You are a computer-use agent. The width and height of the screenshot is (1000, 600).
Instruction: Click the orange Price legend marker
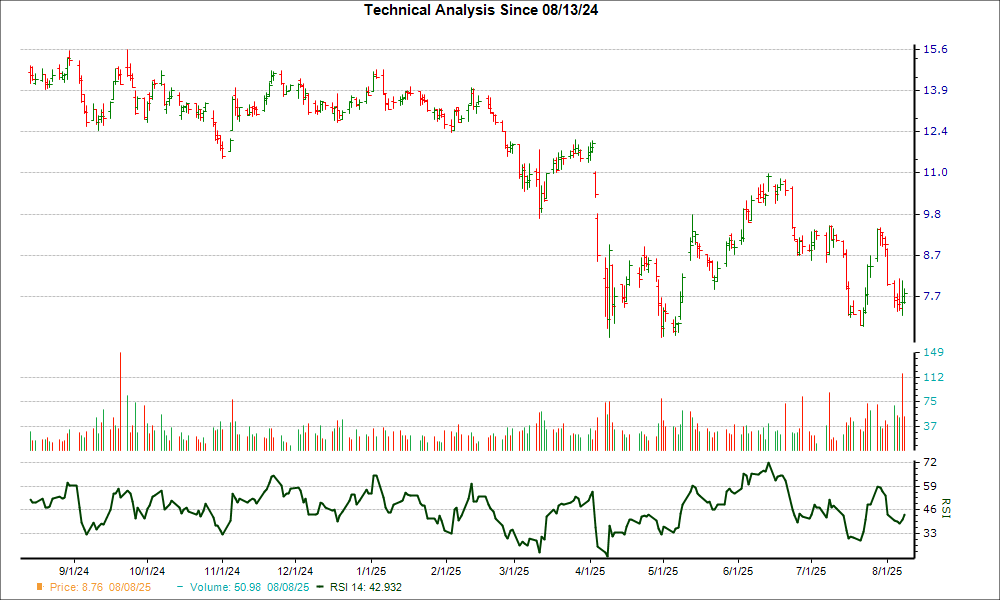[x=40, y=587]
